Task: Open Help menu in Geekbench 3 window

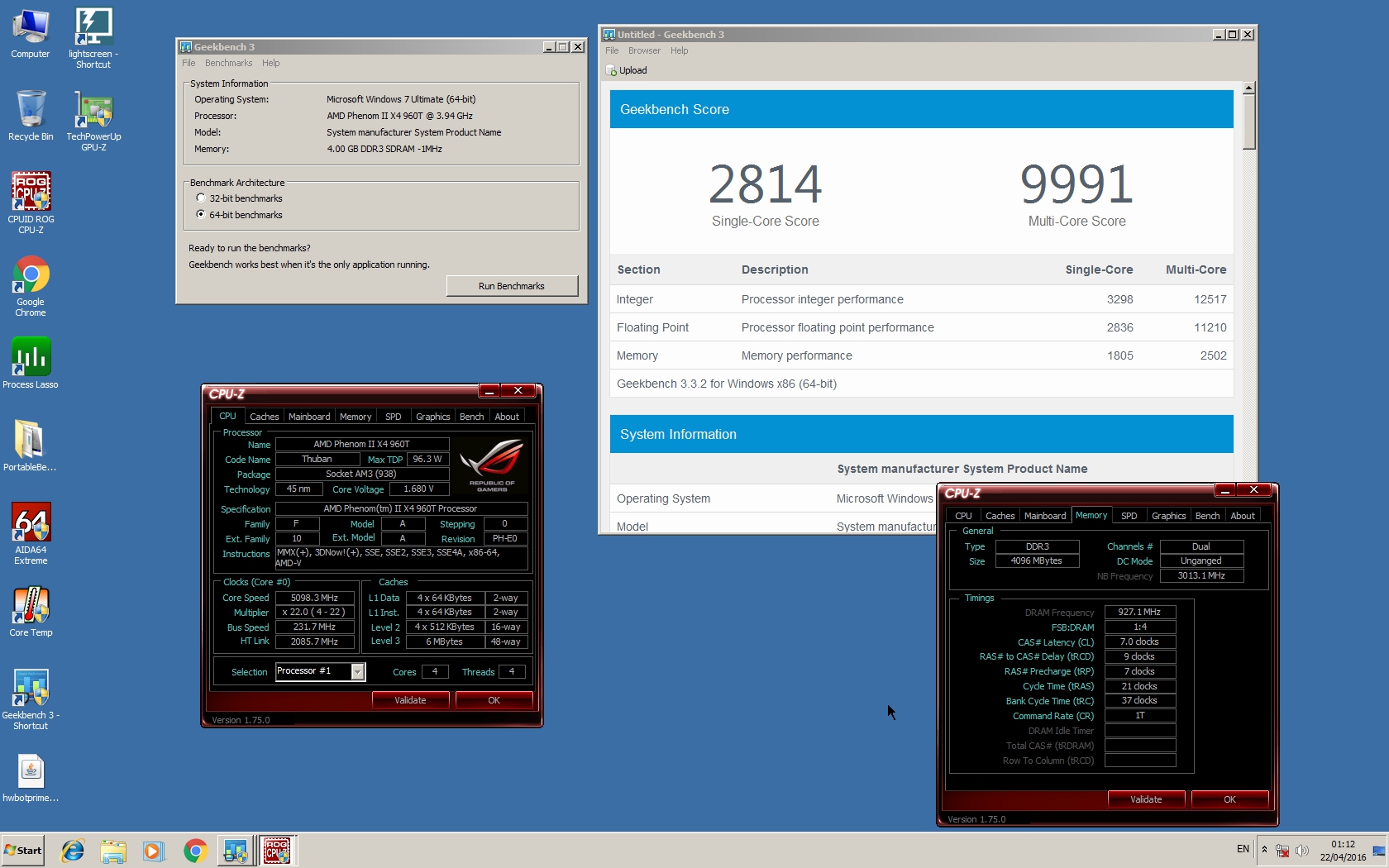Action: click(x=270, y=63)
